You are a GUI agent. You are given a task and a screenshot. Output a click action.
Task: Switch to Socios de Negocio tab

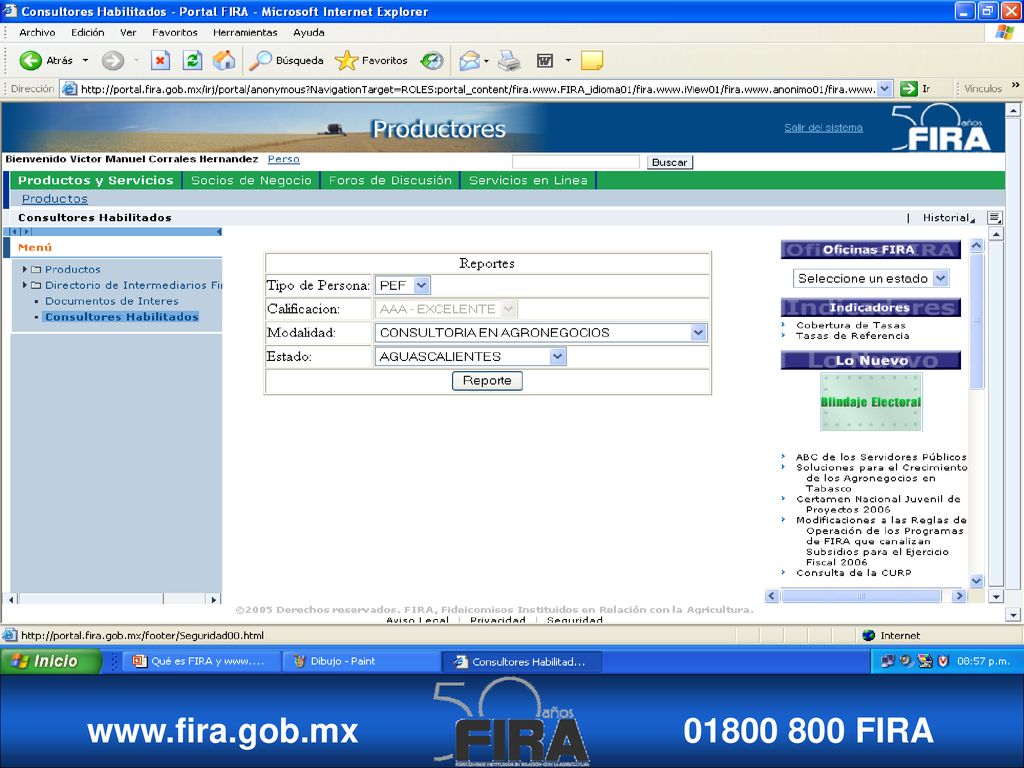point(251,180)
